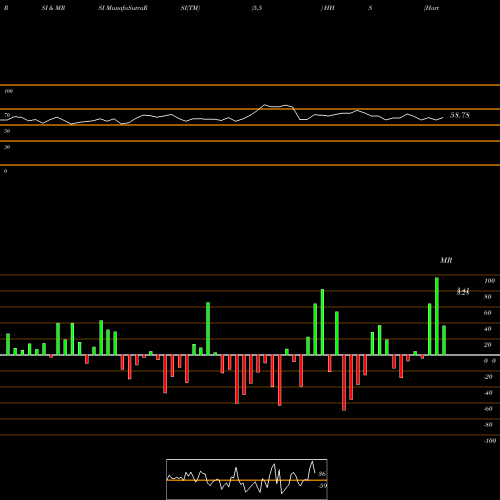Click the -80 axis label of the MR chart

click(x=488, y=425)
